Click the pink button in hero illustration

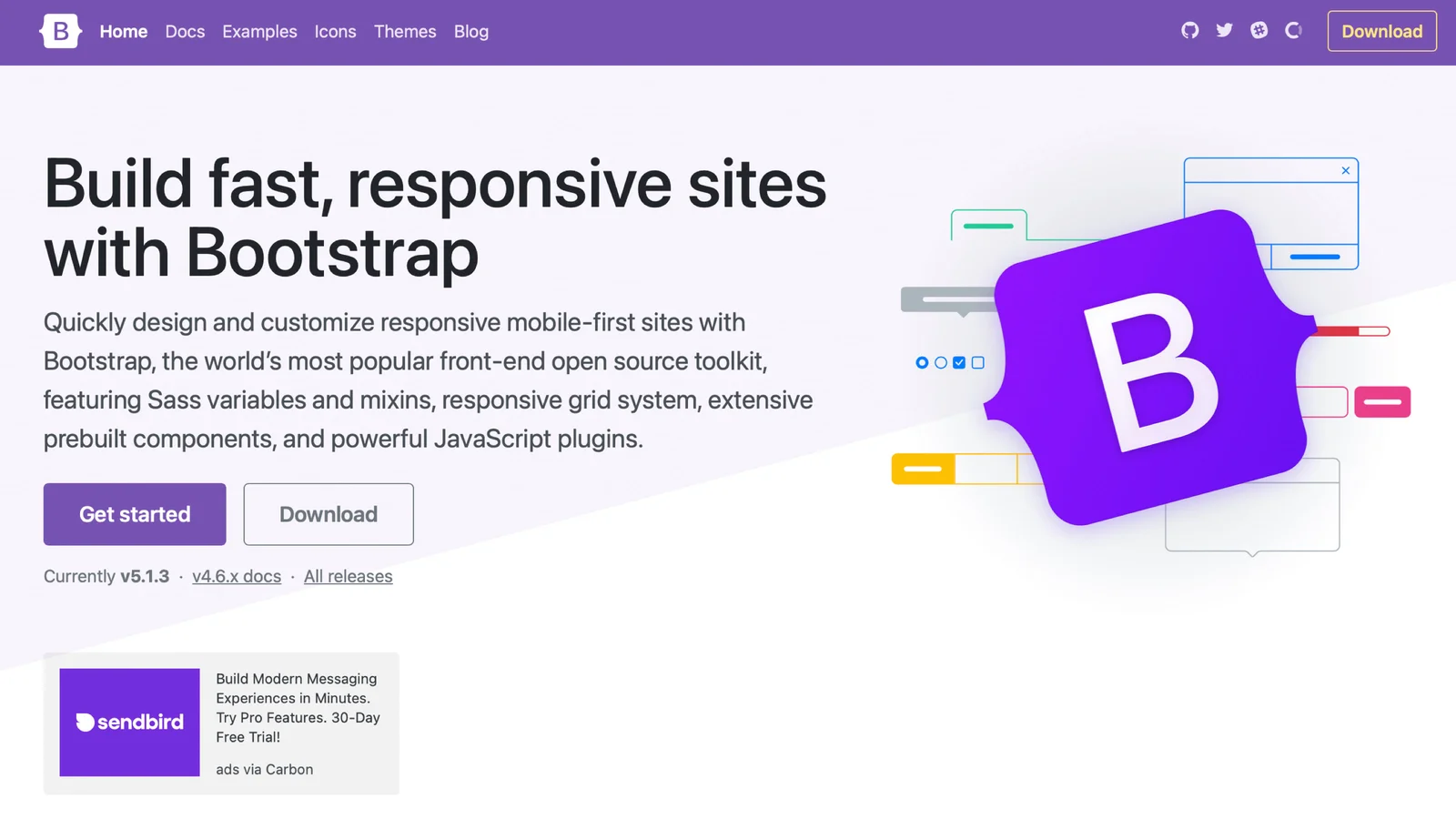1381,401
